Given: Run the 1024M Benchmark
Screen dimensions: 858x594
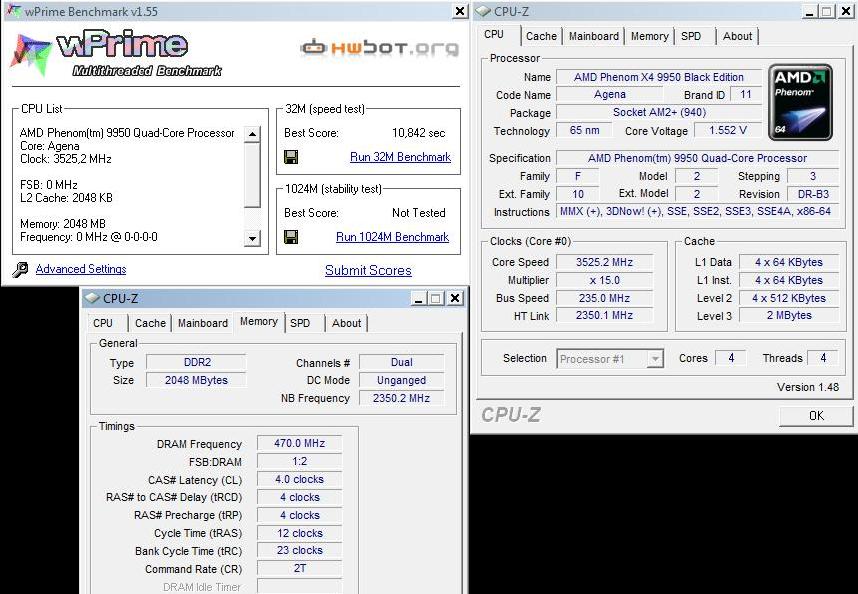Looking at the screenshot, I should tap(392, 237).
